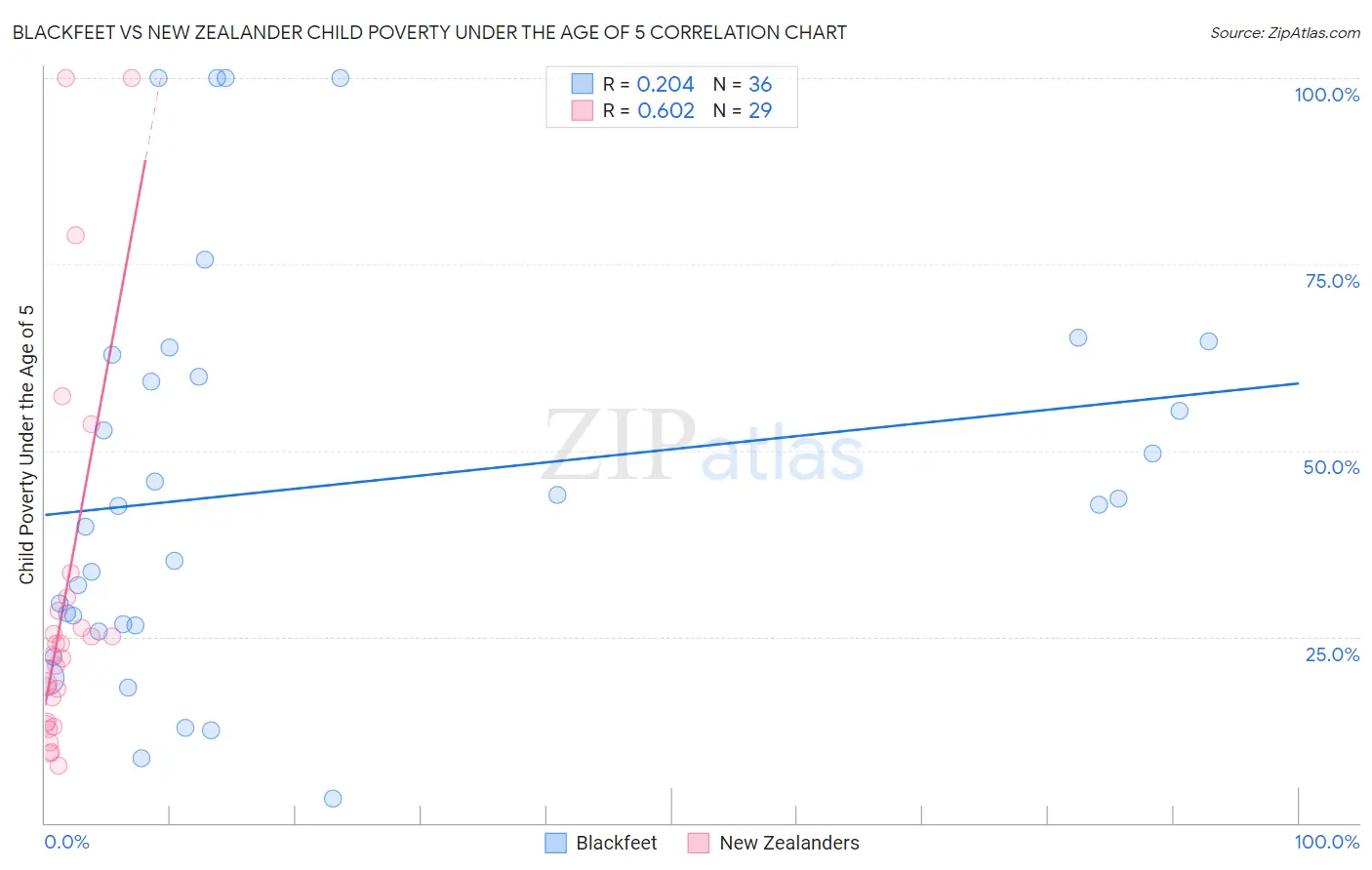Click the N = 36 sample count
1372x870 pixels.
743,85
